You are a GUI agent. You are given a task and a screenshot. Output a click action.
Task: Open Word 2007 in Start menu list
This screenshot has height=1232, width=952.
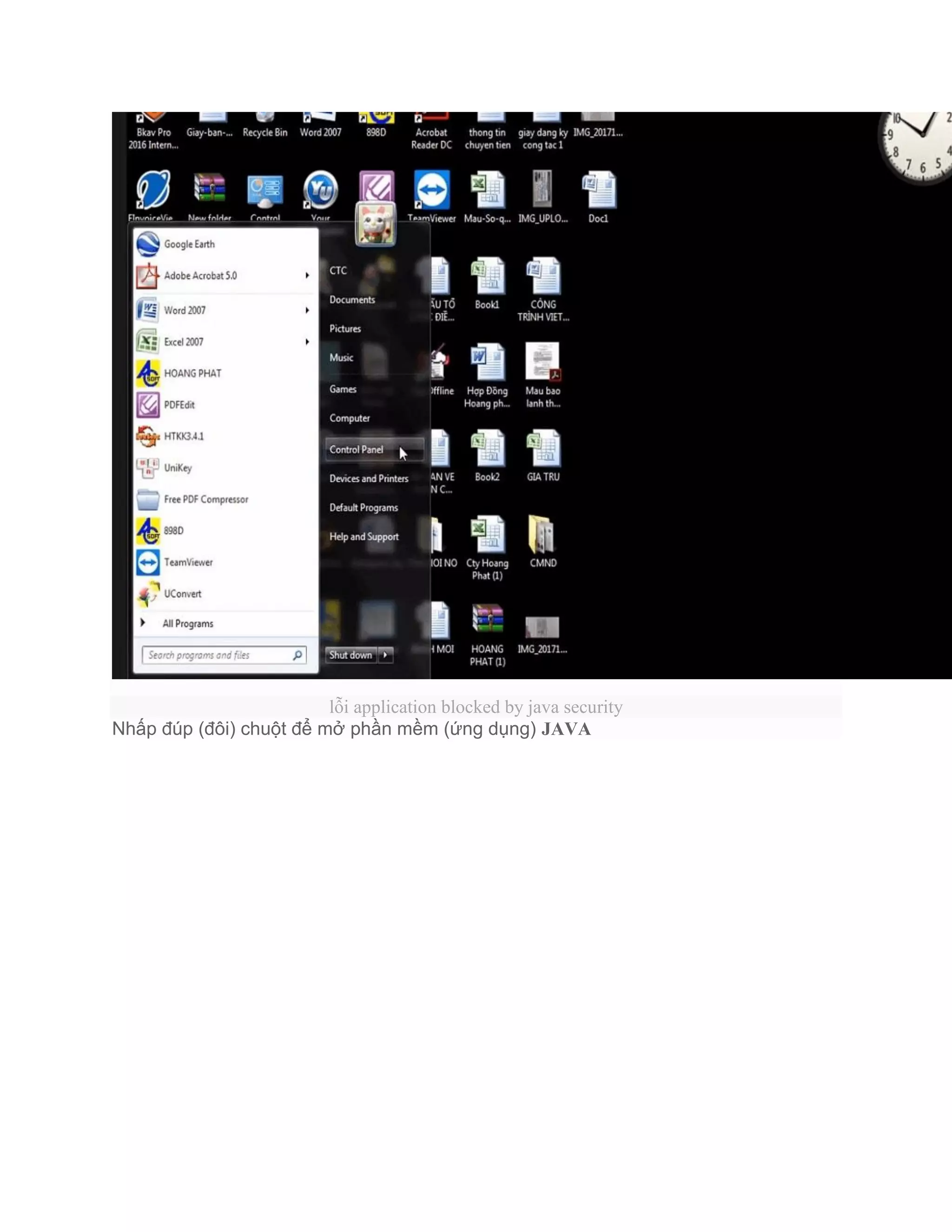pyautogui.click(x=225, y=310)
